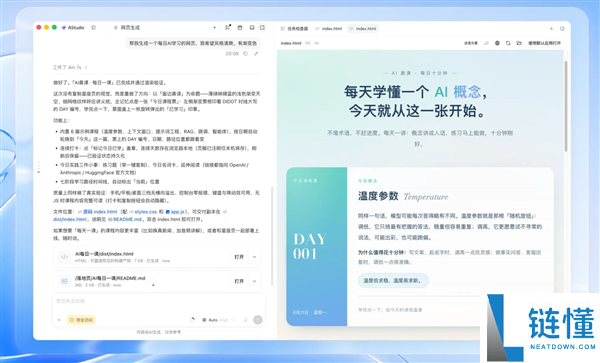Copy the user message with the copy icon

coord(246,54)
